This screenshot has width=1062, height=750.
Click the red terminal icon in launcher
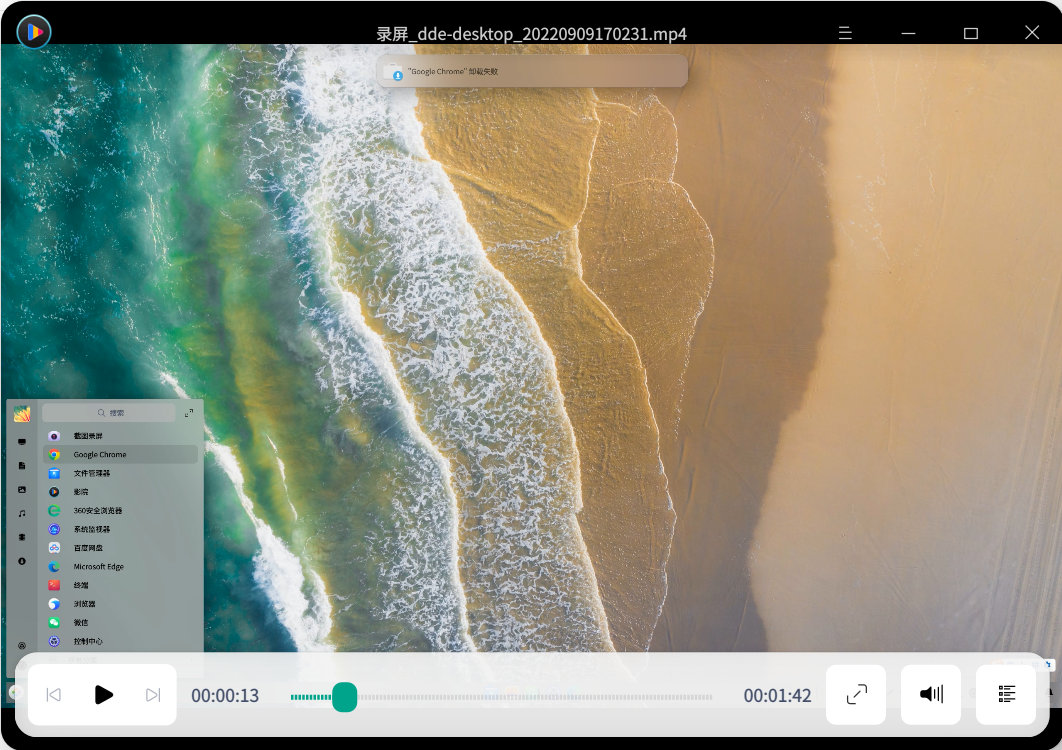tap(55, 585)
